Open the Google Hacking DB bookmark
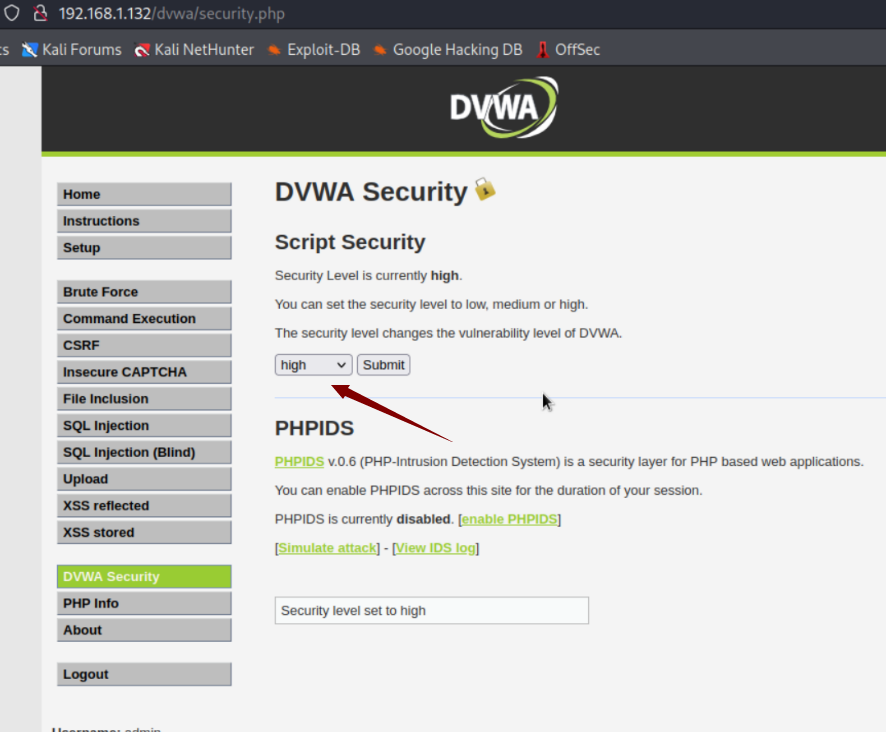 coord(448,50)
